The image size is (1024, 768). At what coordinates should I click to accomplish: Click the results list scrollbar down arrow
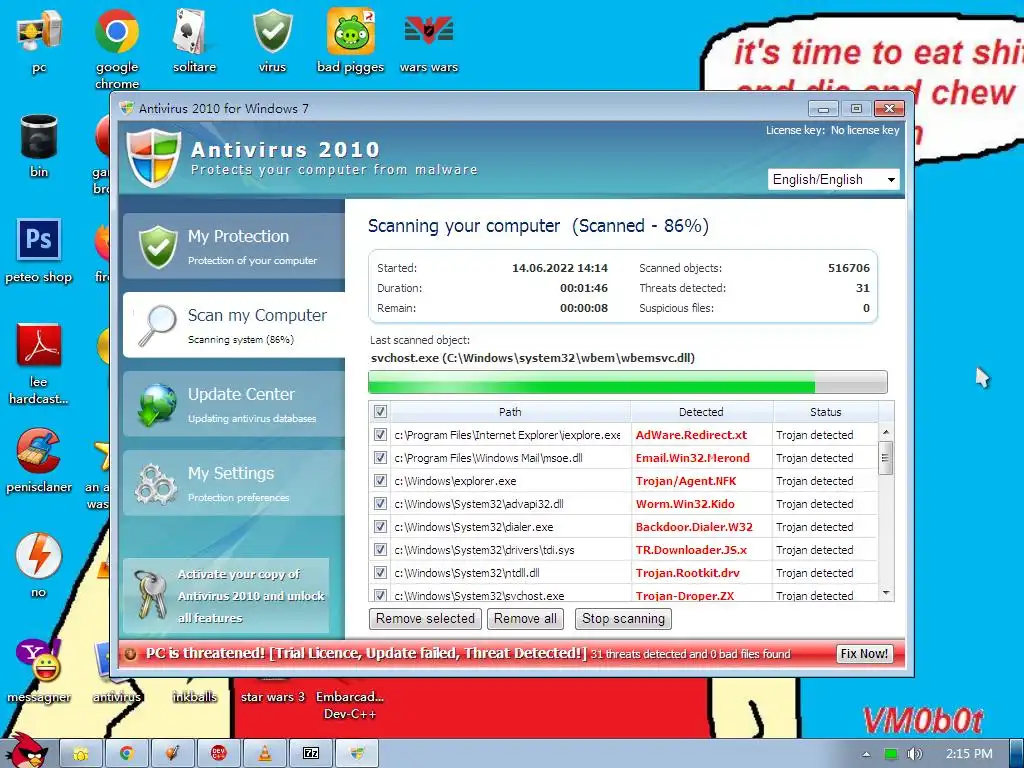click(886, 593)
